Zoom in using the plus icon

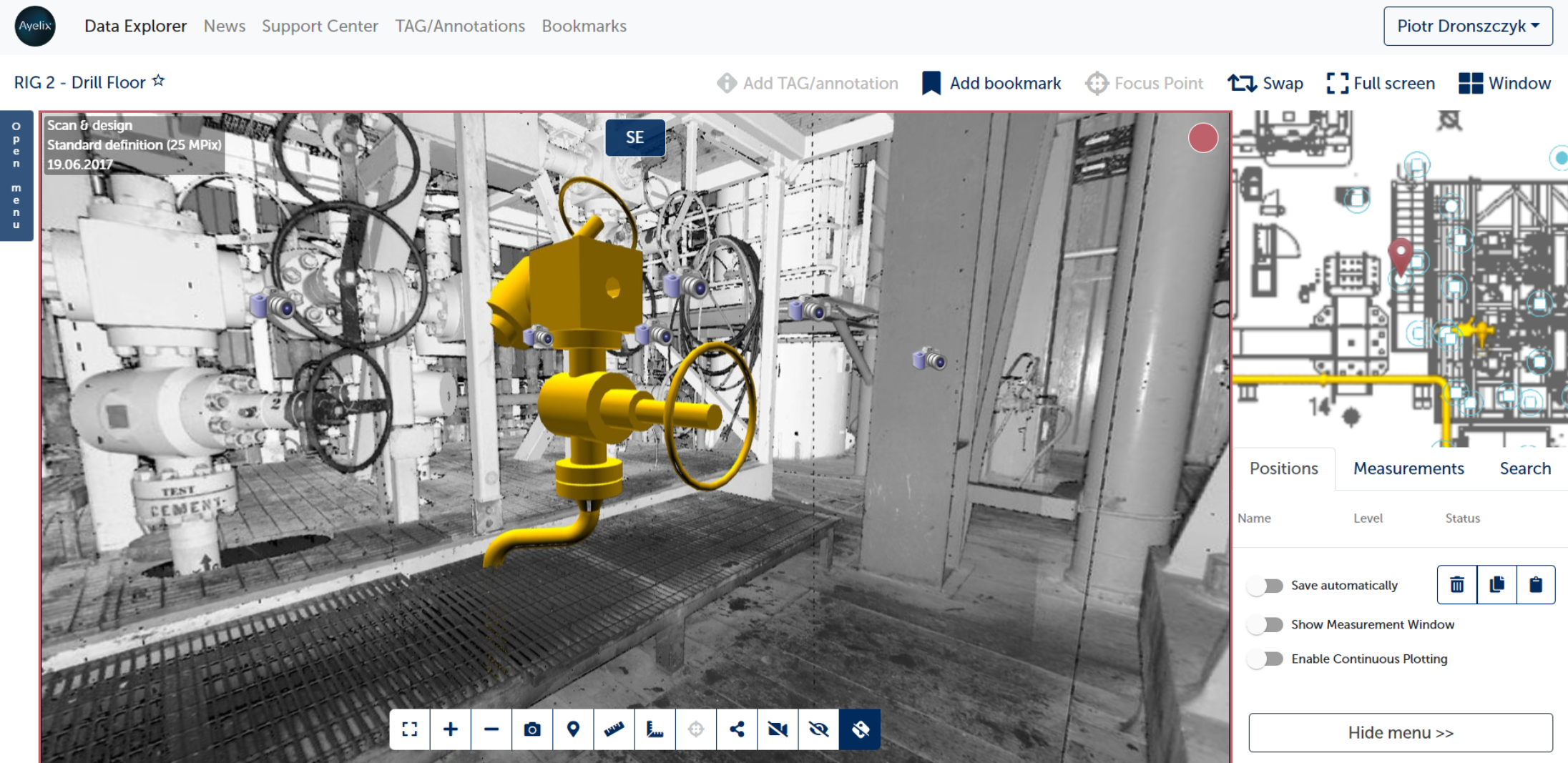point(451,729)
